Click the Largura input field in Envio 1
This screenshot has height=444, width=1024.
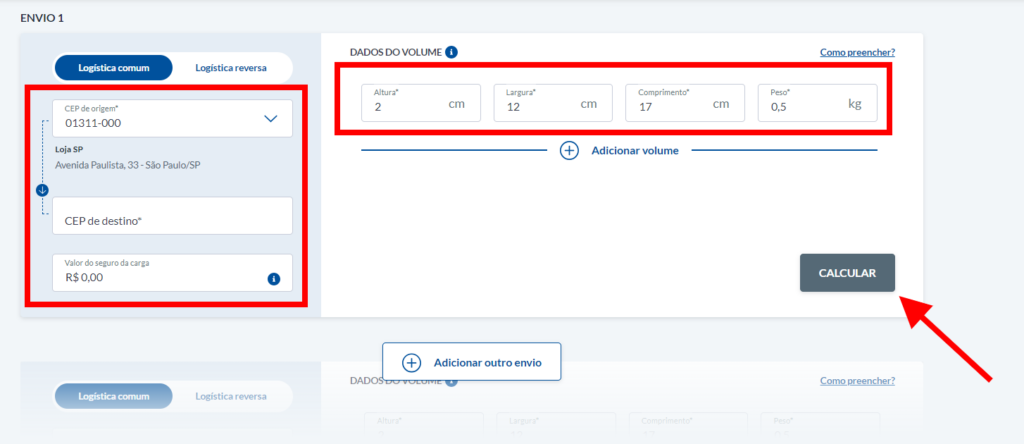(x=553, y=103)
